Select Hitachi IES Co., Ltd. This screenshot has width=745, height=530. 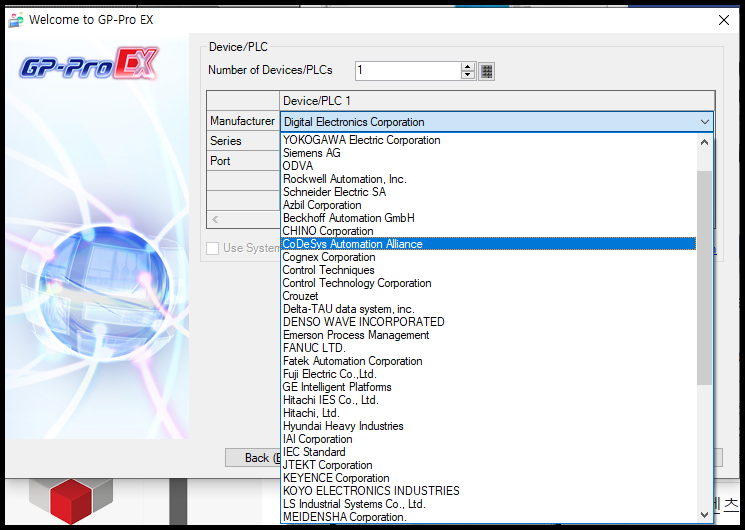[488, 400]
